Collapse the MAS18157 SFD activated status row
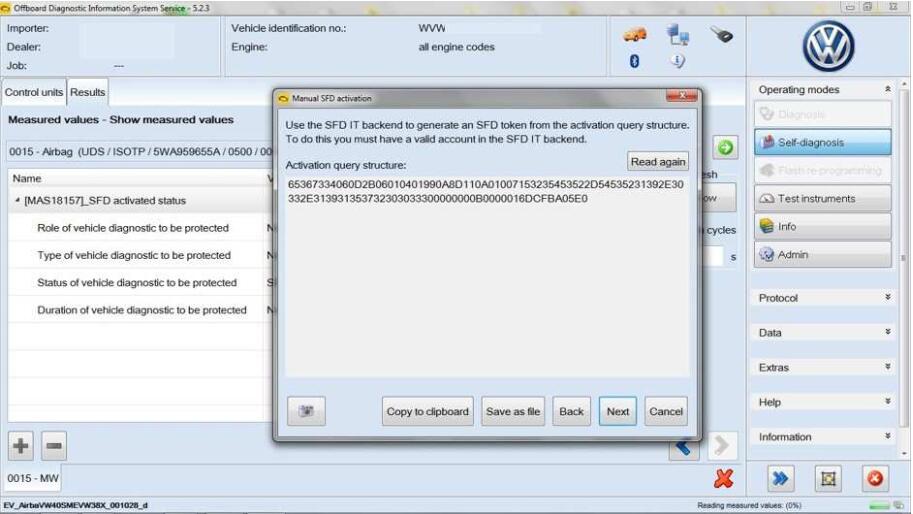Viewport: 913px width, 514px height. click(17, 201)
